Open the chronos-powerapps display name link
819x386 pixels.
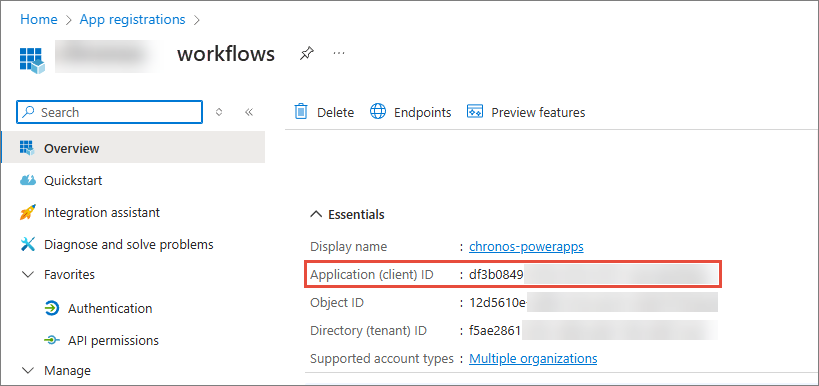pyautogui.click(x=526, y=247)
